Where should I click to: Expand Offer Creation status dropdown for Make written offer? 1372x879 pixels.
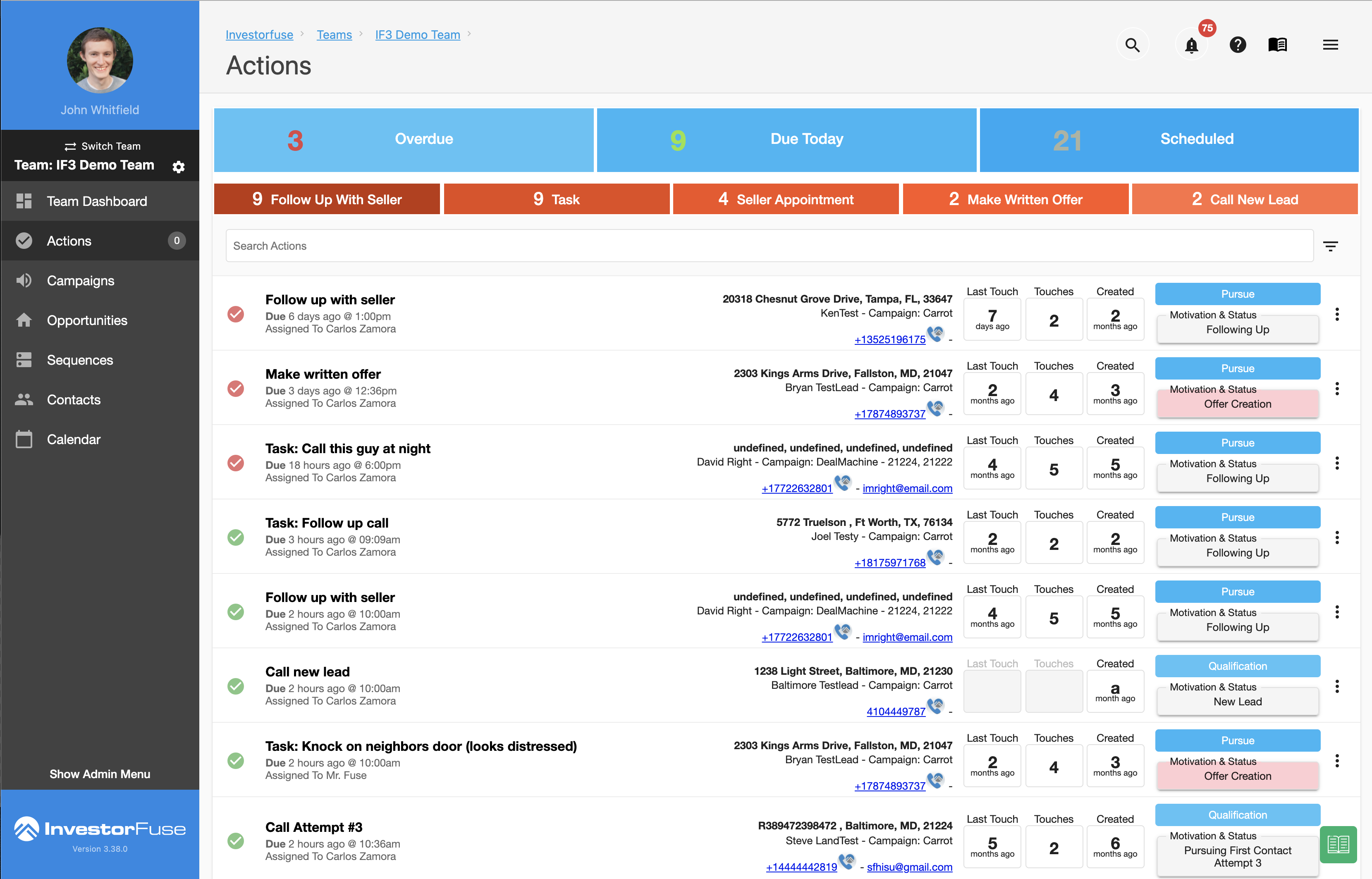pyautogui.click(x=1237, y=404)
